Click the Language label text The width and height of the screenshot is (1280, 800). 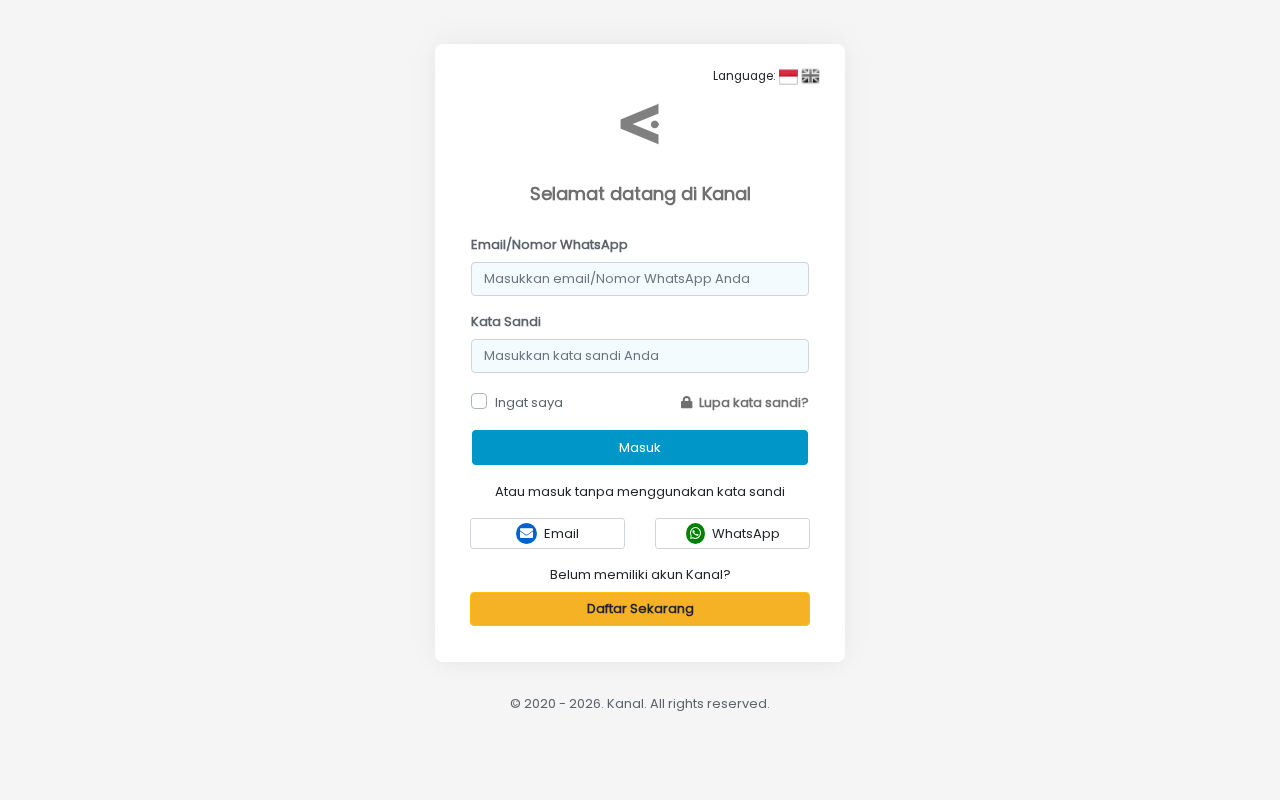[744, 76]
